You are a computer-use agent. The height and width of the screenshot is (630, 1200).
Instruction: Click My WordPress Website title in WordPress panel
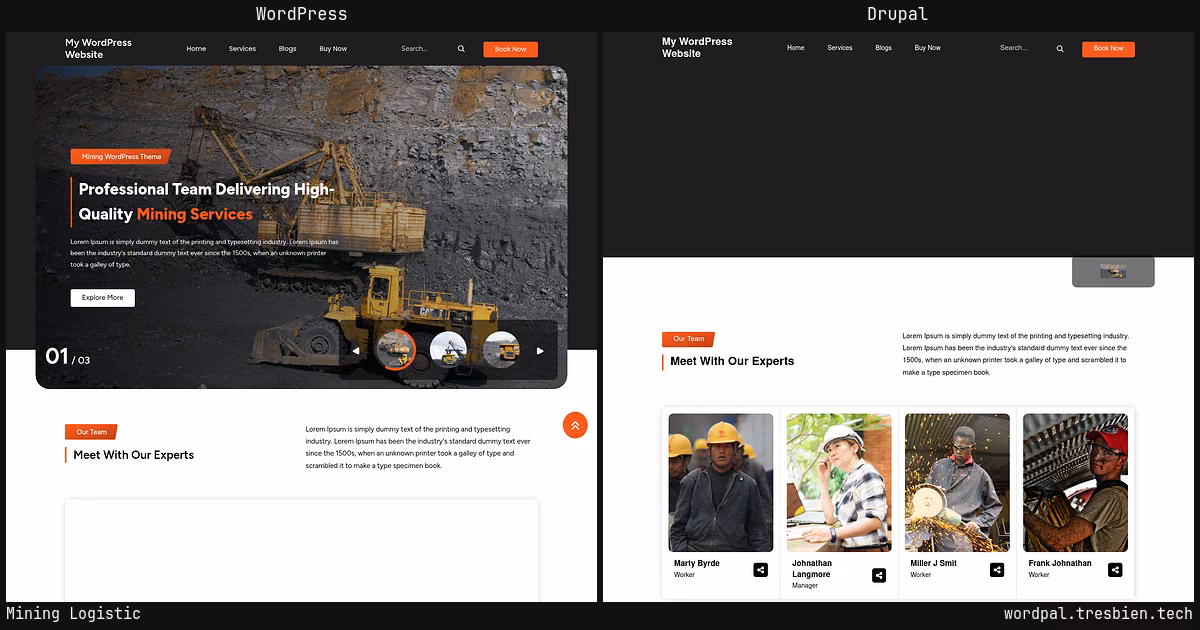(x=98, y=49)
